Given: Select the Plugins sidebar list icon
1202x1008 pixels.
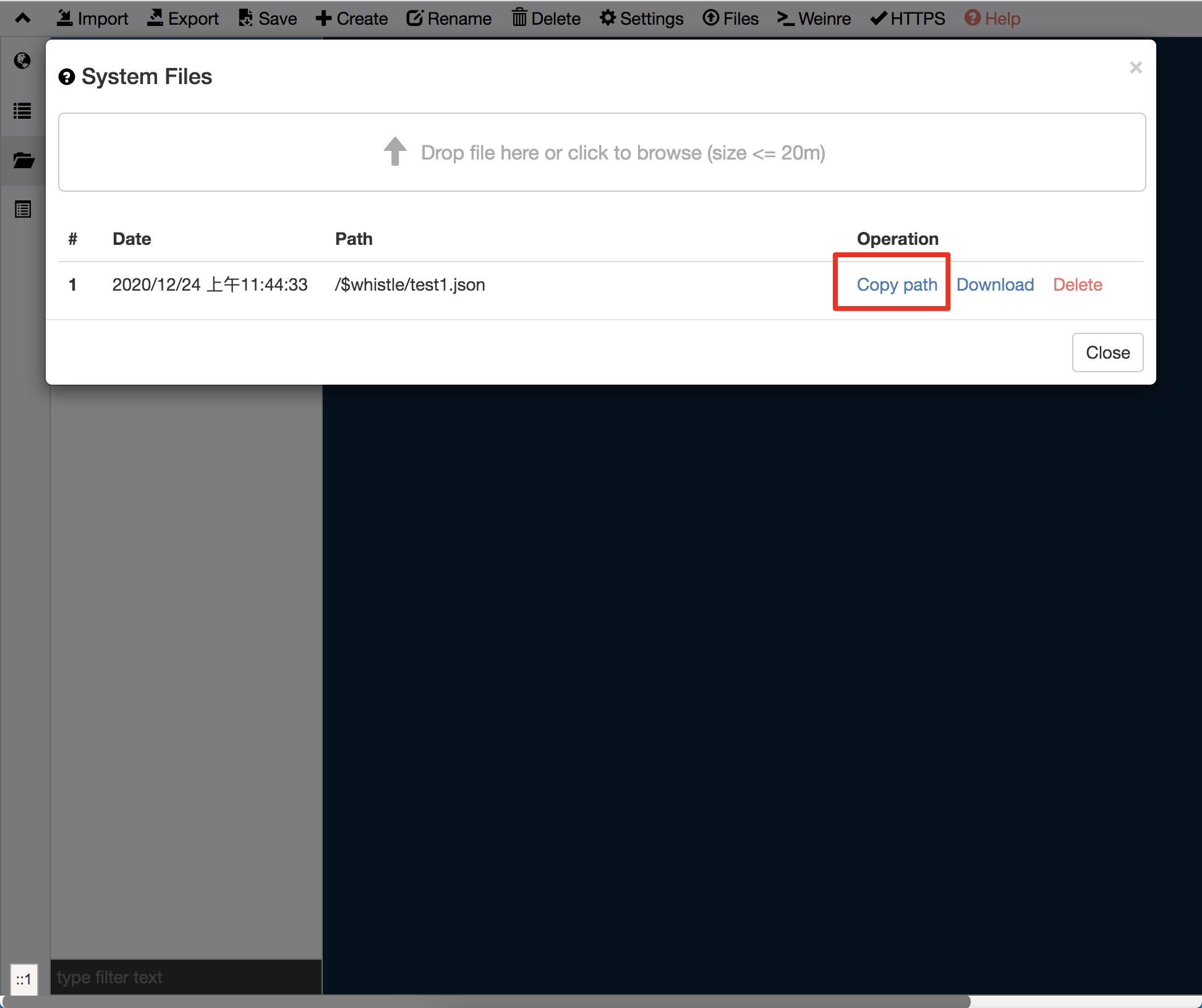Looking at the screenshot, I should [x=23, y=210].
